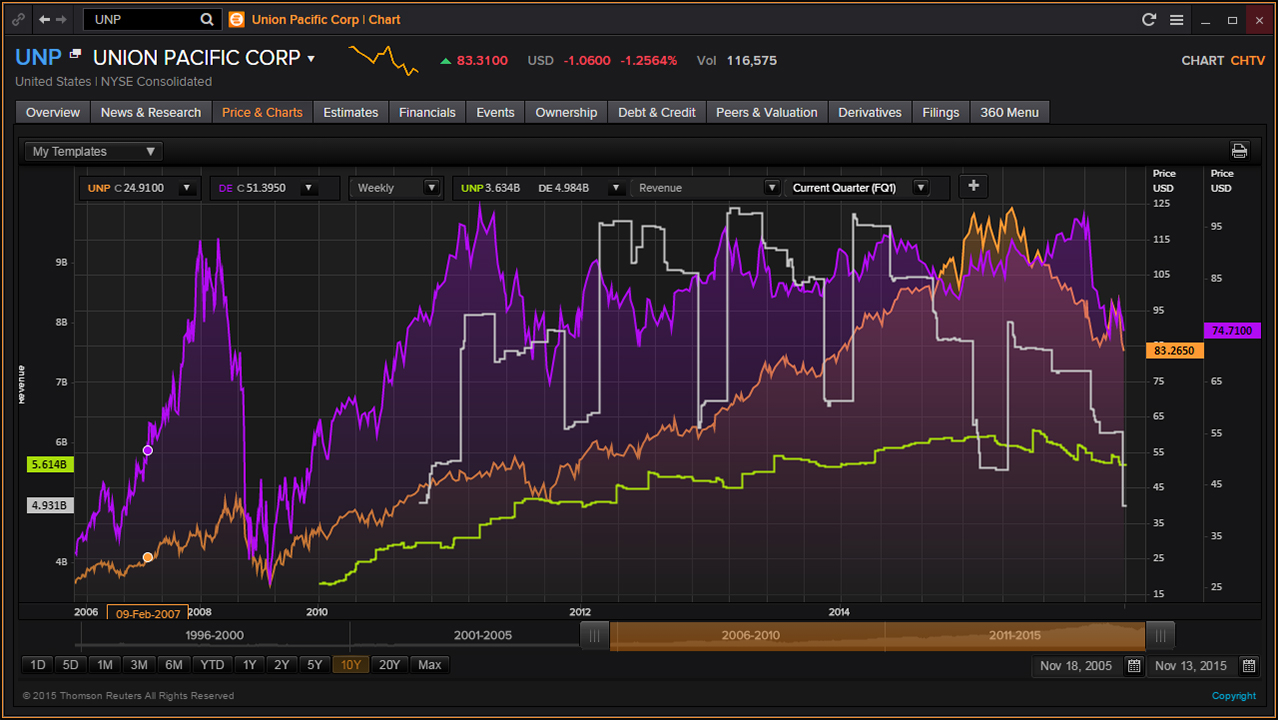Click the link chain icon in title bar
This screenshot has width=1280, height=720.
click(x=19, y=19)
